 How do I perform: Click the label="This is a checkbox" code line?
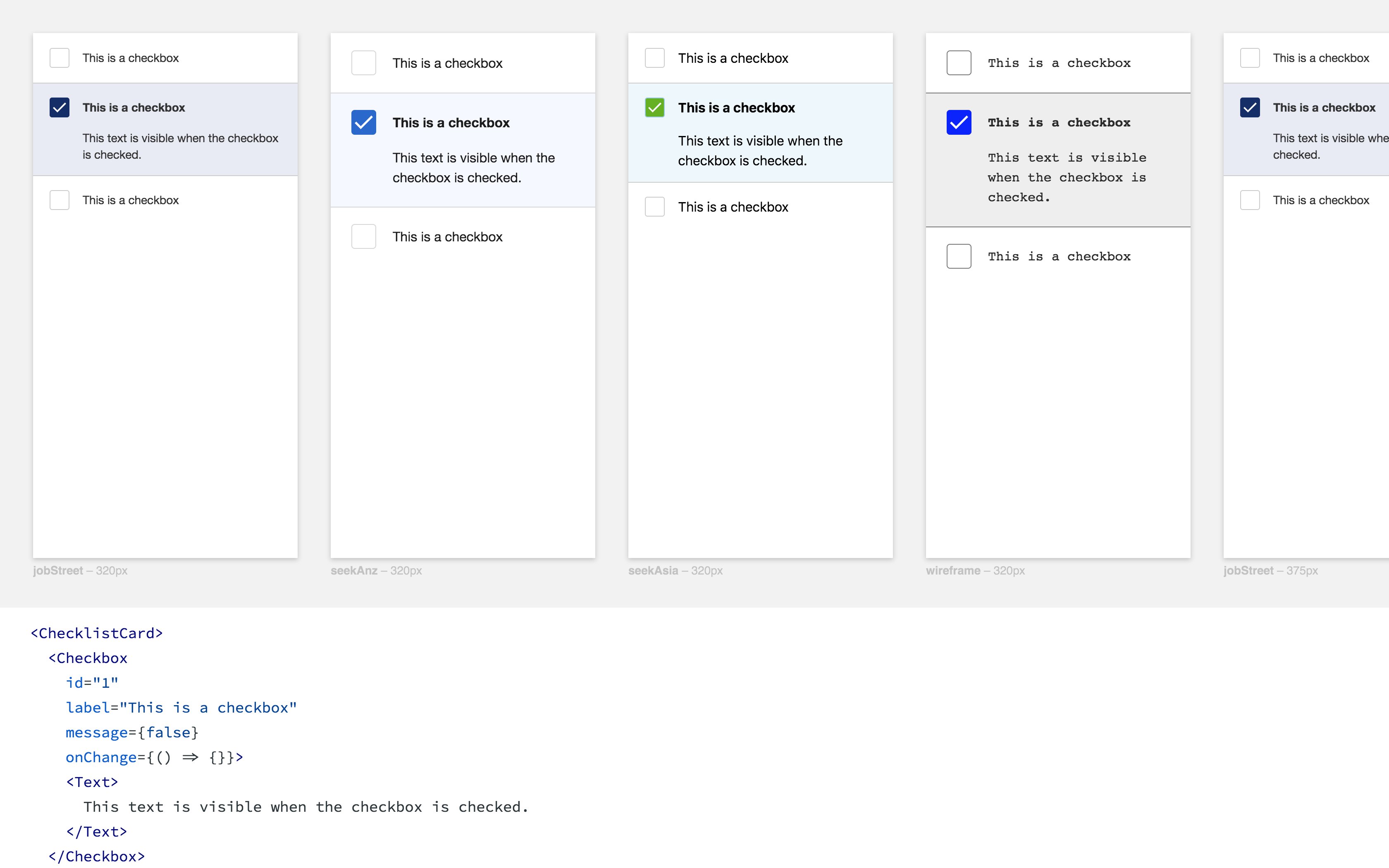[x=181, y=708]
